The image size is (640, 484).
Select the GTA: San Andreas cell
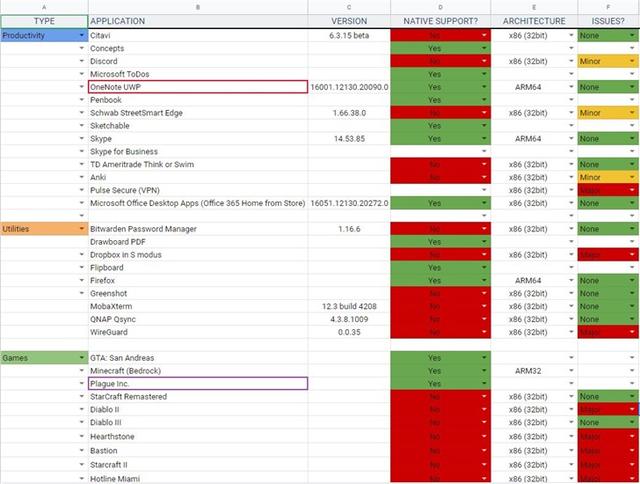[x=198, y=358]
